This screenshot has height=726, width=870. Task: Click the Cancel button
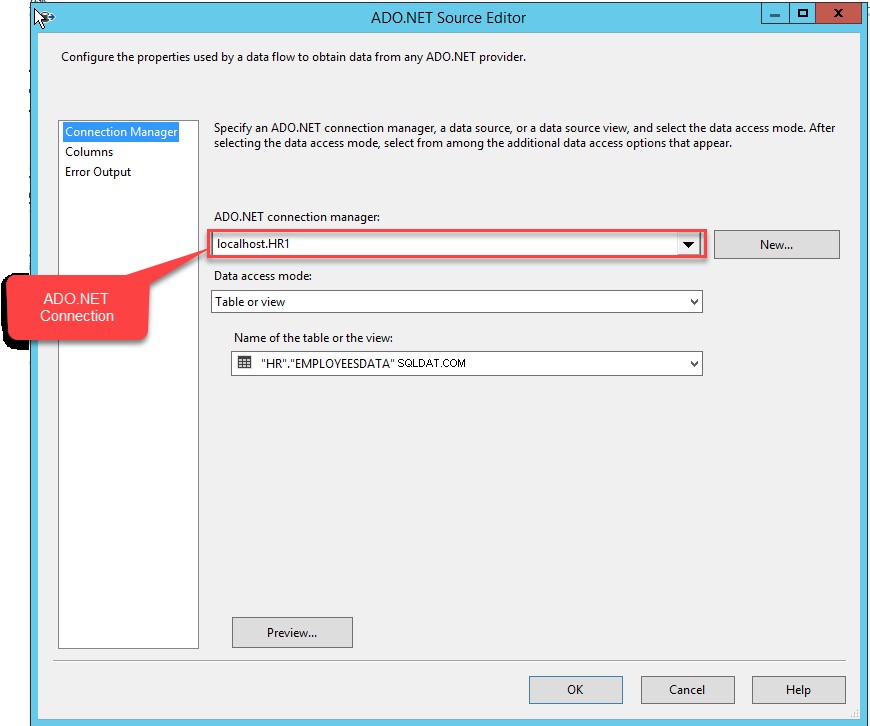(687, 689)
